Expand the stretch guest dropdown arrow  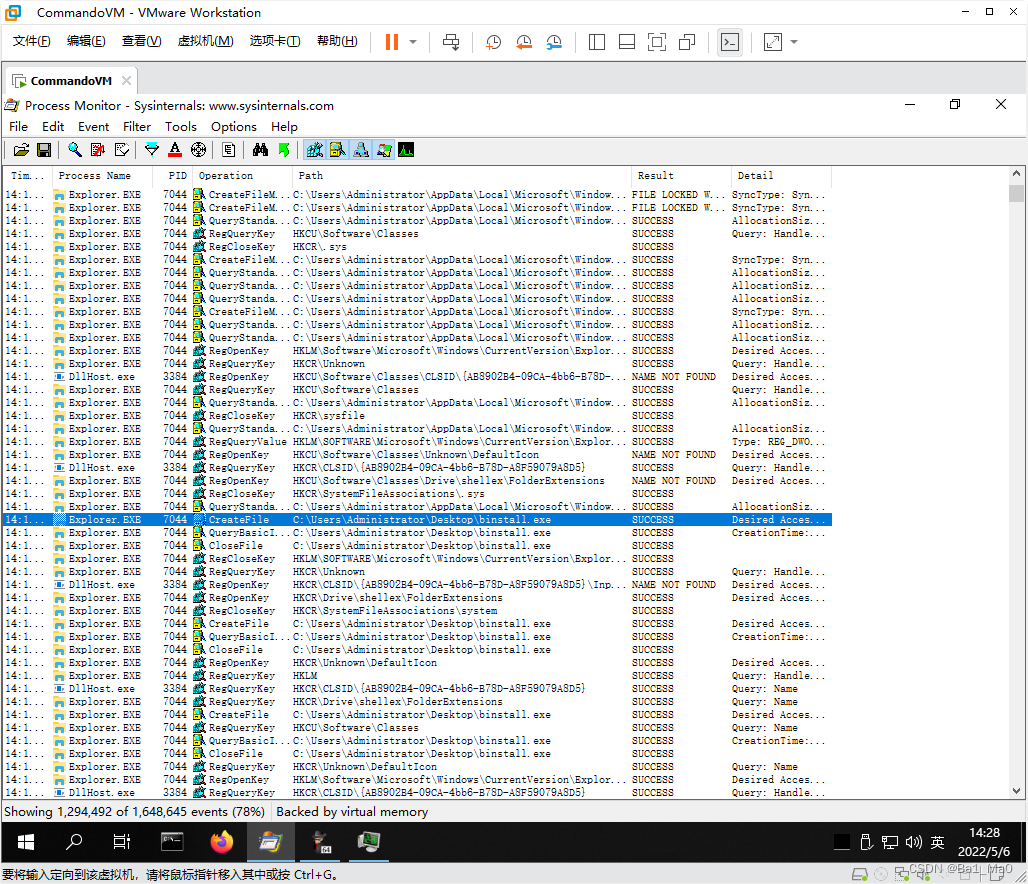tap(794, 42)
